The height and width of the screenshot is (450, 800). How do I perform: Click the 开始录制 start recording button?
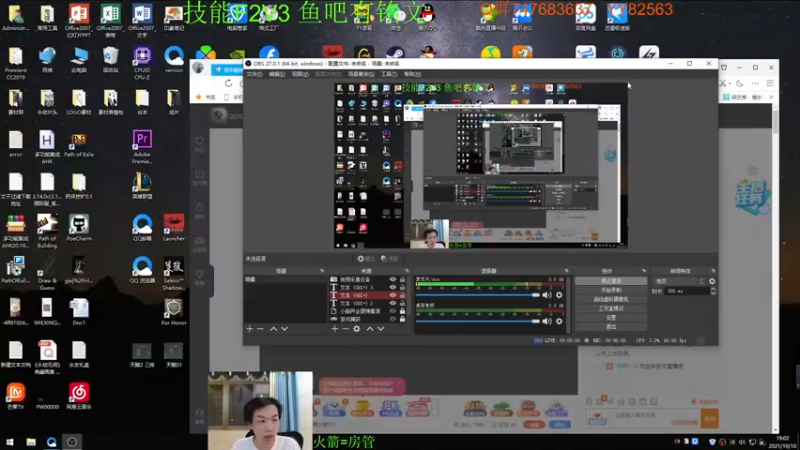(x=611, y=290)
